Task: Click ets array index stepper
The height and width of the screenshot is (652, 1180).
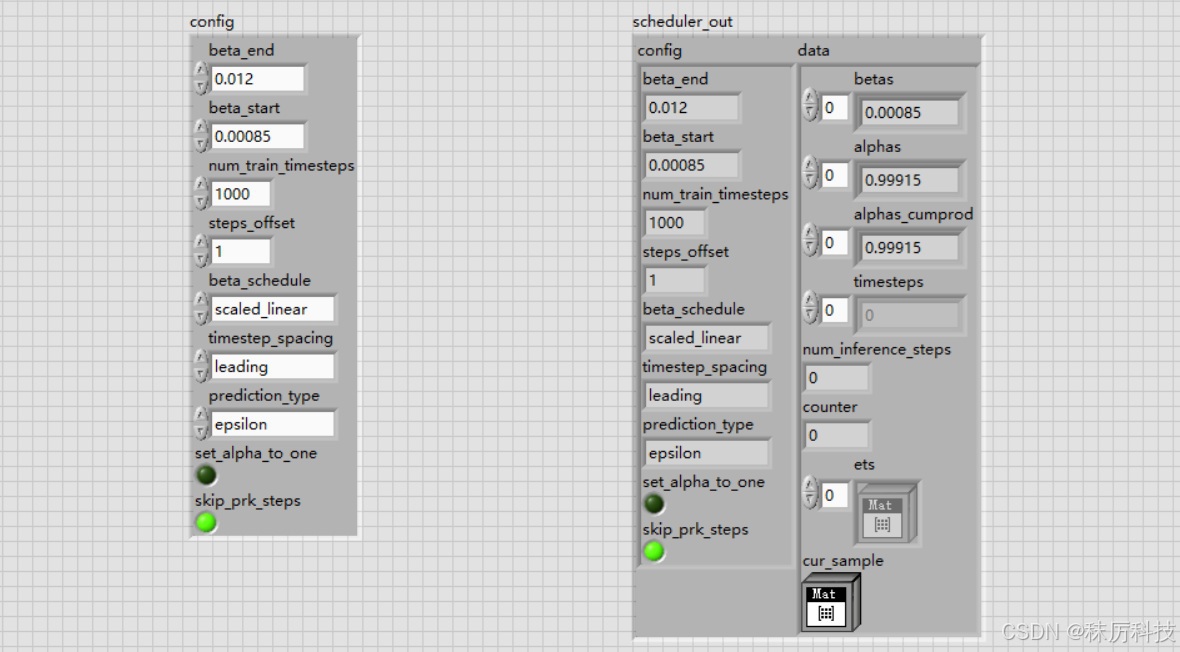Action: point(810,495)
